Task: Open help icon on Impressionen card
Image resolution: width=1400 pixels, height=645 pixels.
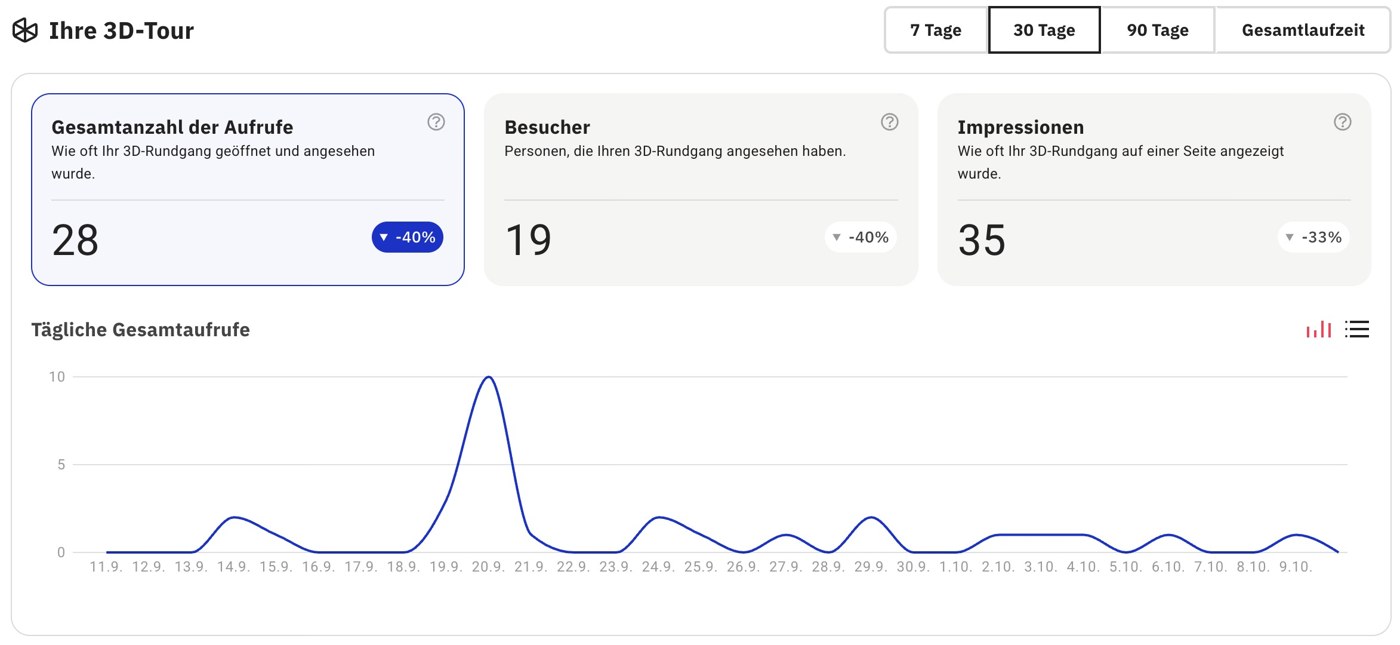Action: pos(1343,122)
